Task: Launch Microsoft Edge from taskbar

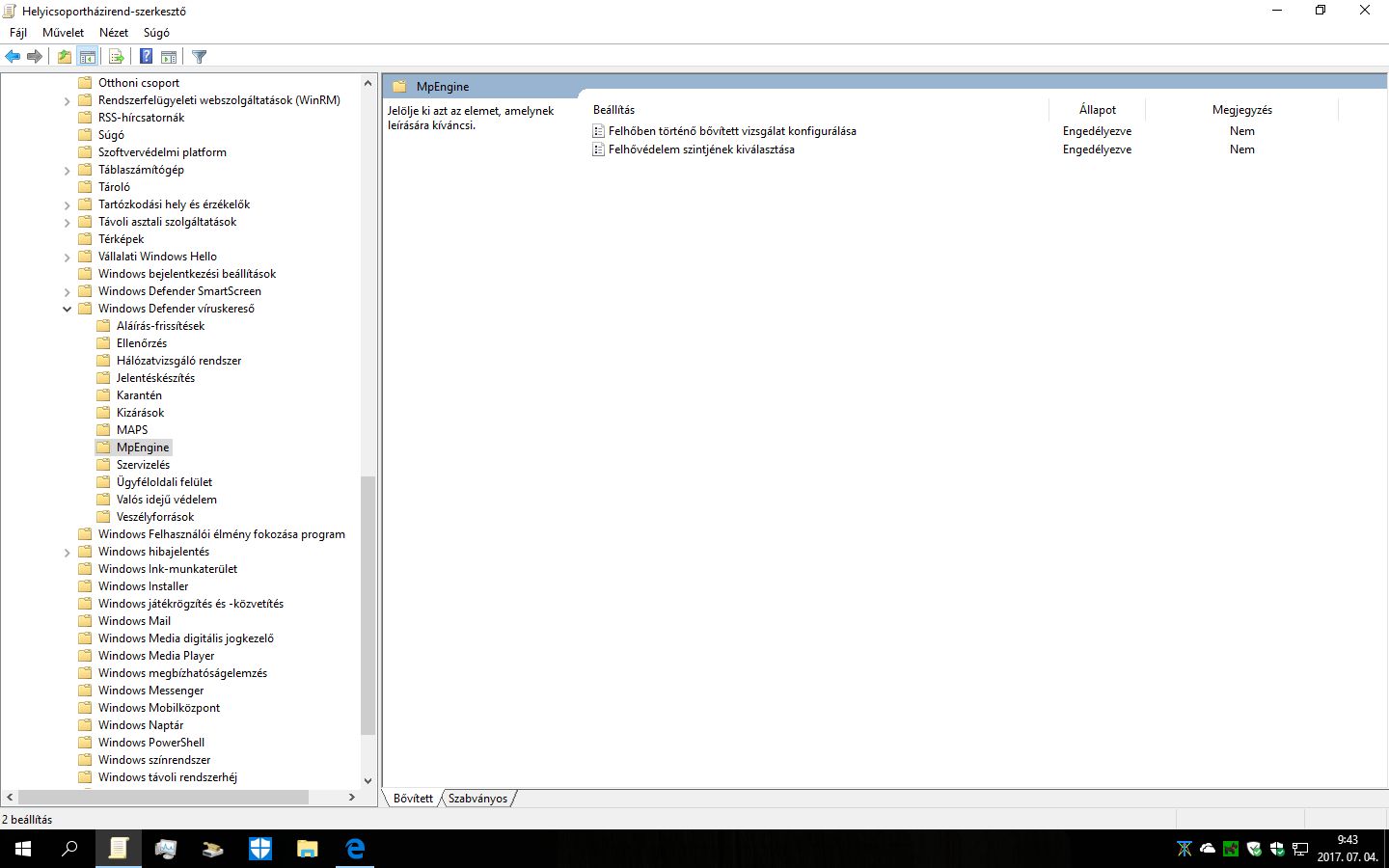Action: point(355,849)
